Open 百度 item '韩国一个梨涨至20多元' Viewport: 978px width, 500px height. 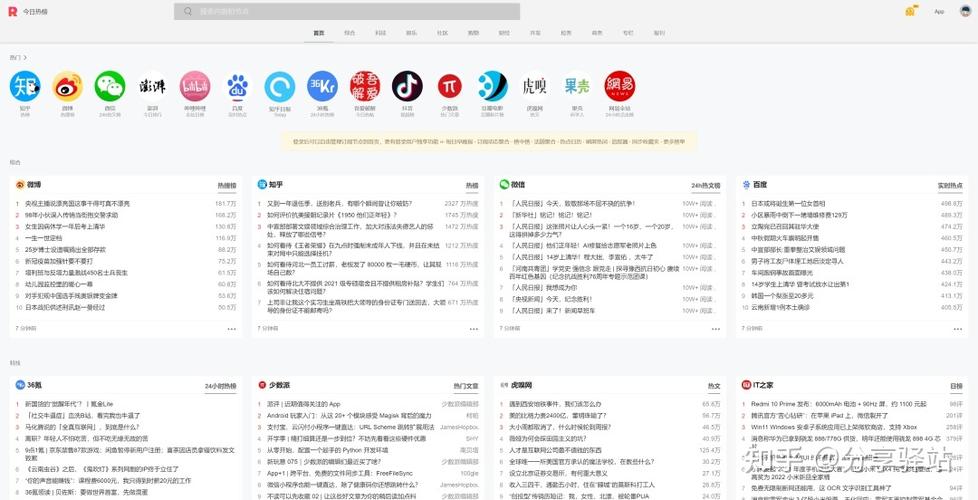point(782,296)
